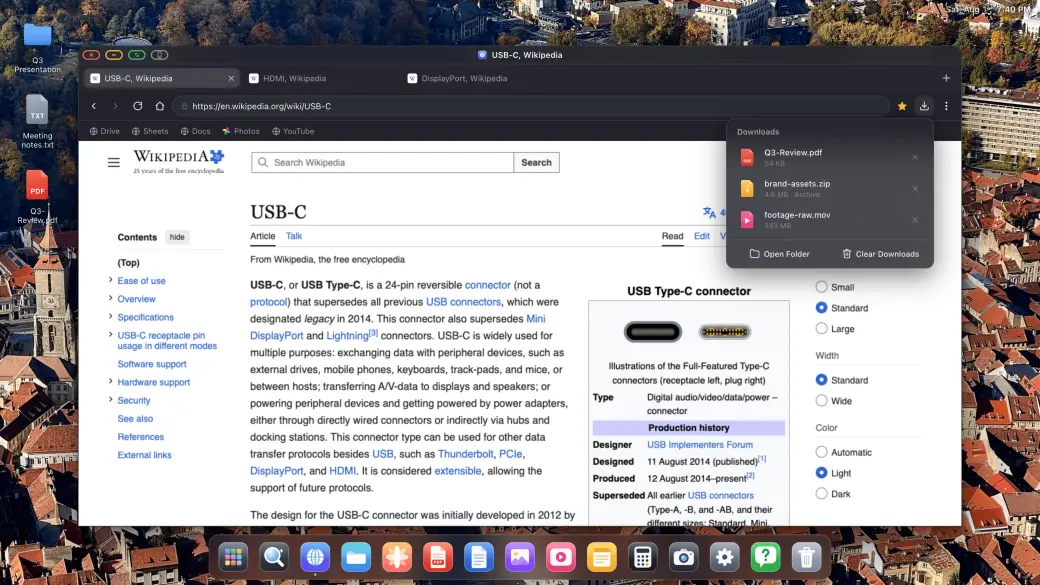
Task: Expand Specifications contents section
Action: [110, 316]
